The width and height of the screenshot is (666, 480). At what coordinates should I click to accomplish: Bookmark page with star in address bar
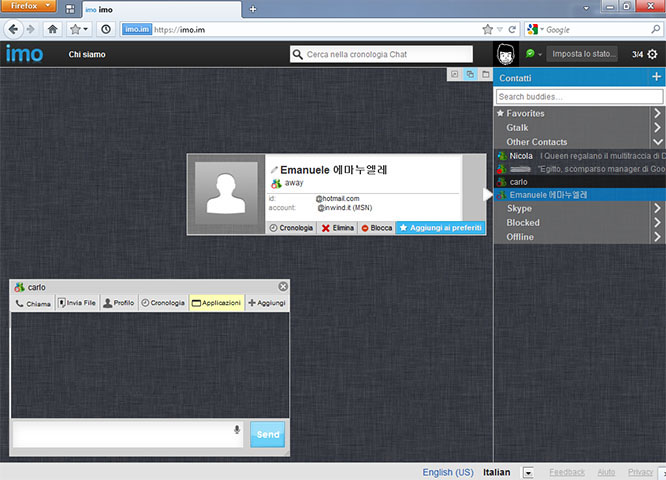tap(487, 29)
